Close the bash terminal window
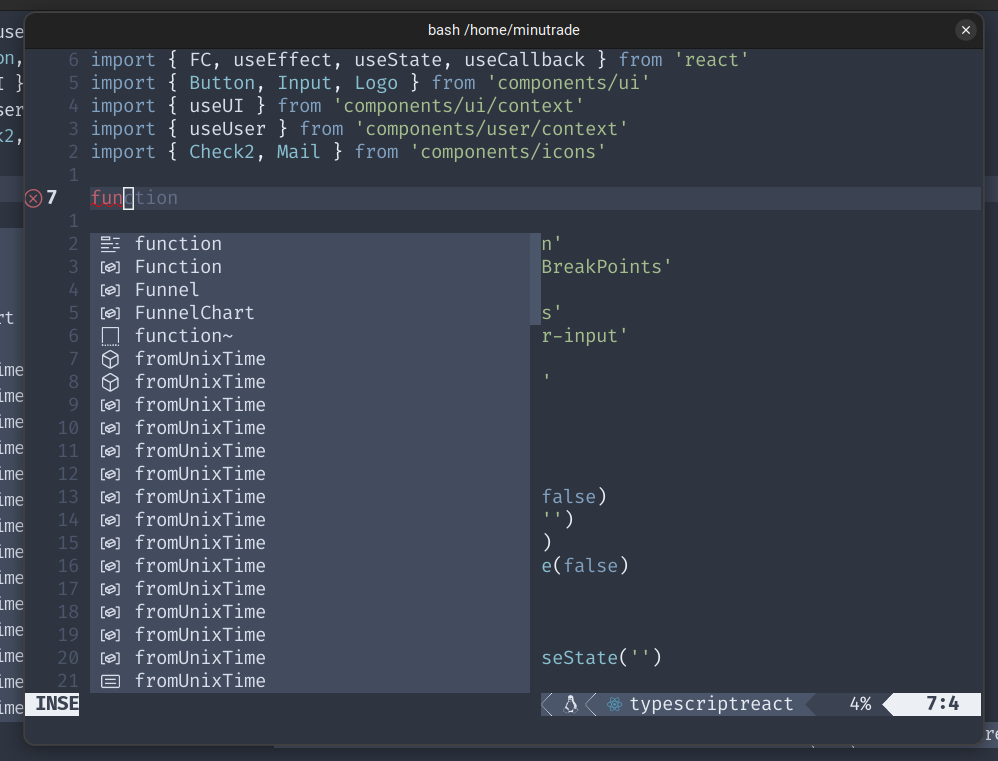The width and height of the screenshot is (998, 761). 966,30
